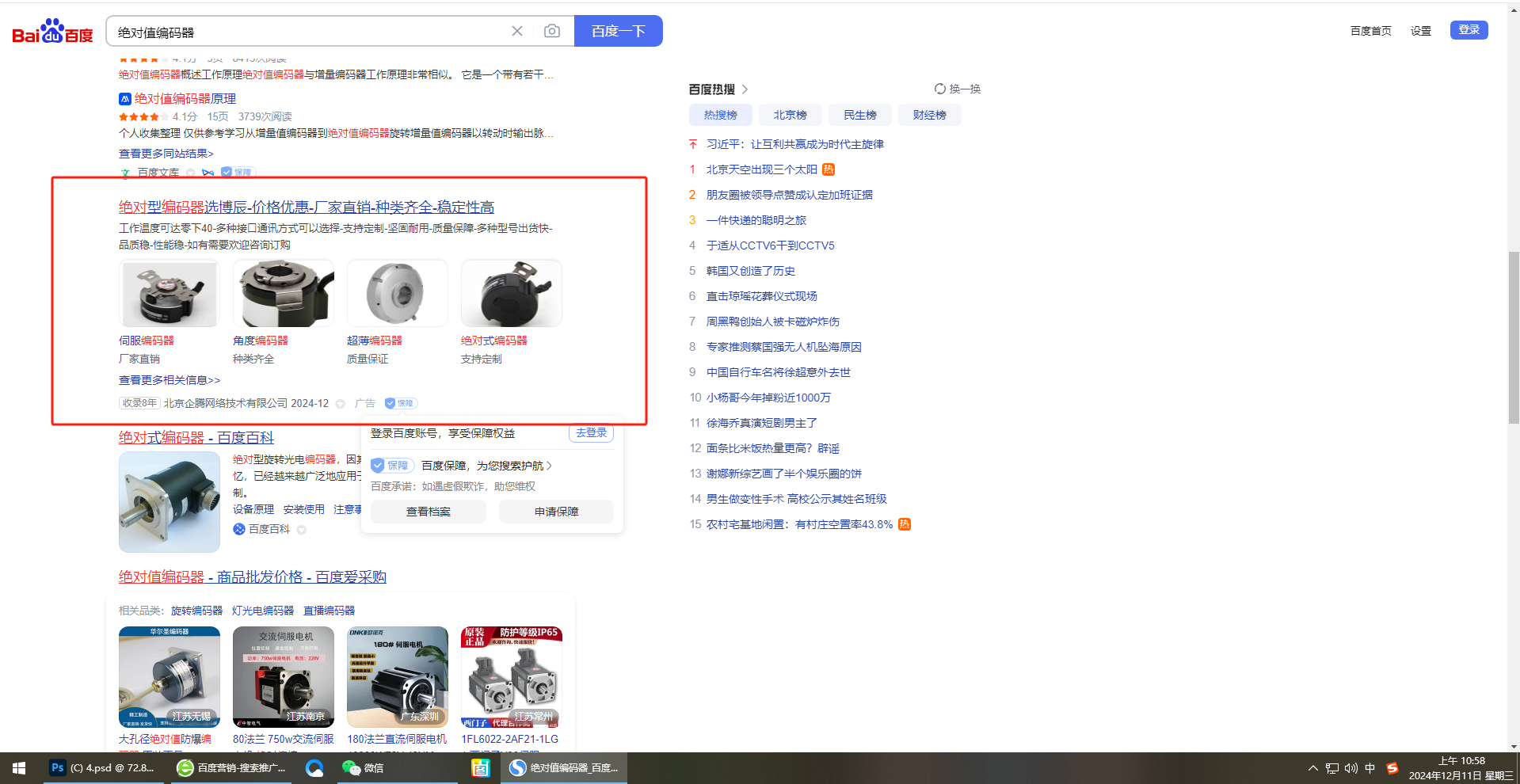Viewport: 1520px width, 784px height.
Task: Expand dropdown arrow beside 北京企腾网络技术有限公司
Action: (341, 404)
